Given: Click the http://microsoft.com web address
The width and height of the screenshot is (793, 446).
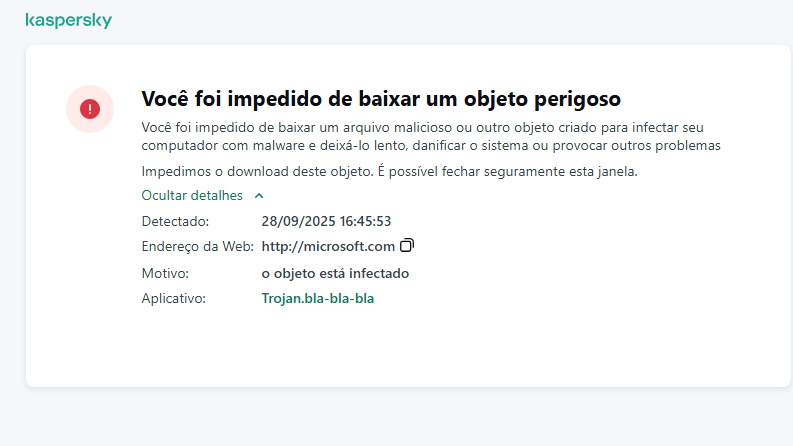Looking at the screenshot, I should [x=328, y=246].
